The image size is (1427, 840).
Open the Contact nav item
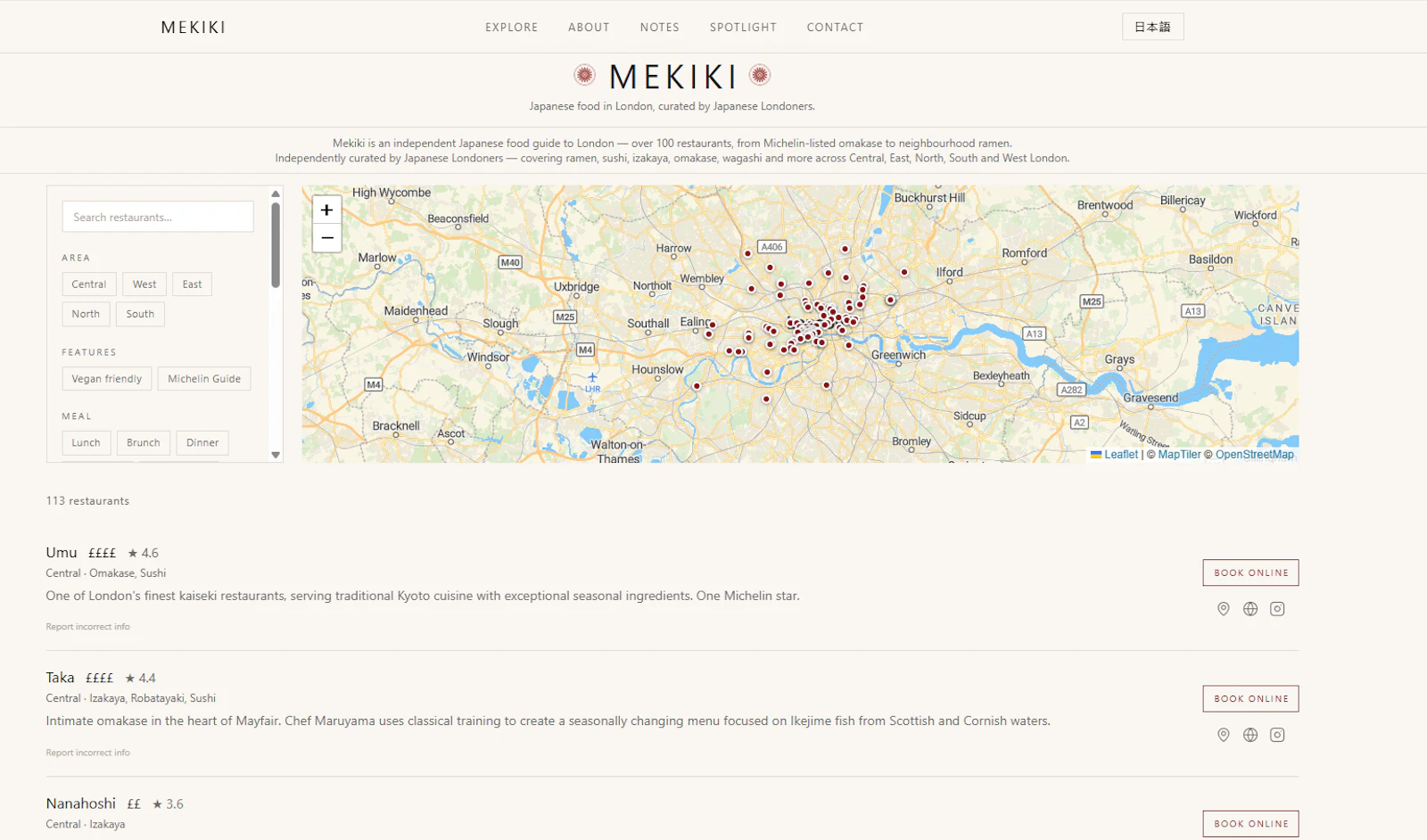[x=836, y=28]
